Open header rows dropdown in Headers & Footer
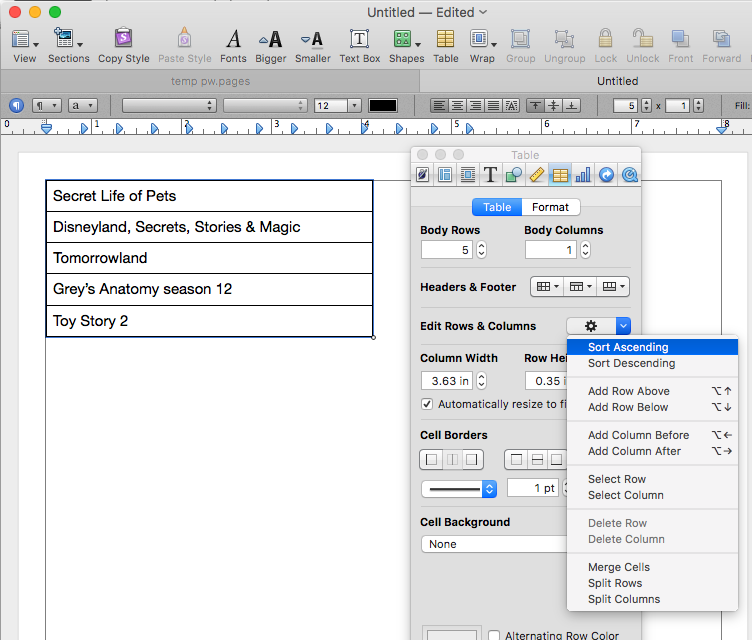Screen dimensions: 752x640 point(580,286)
